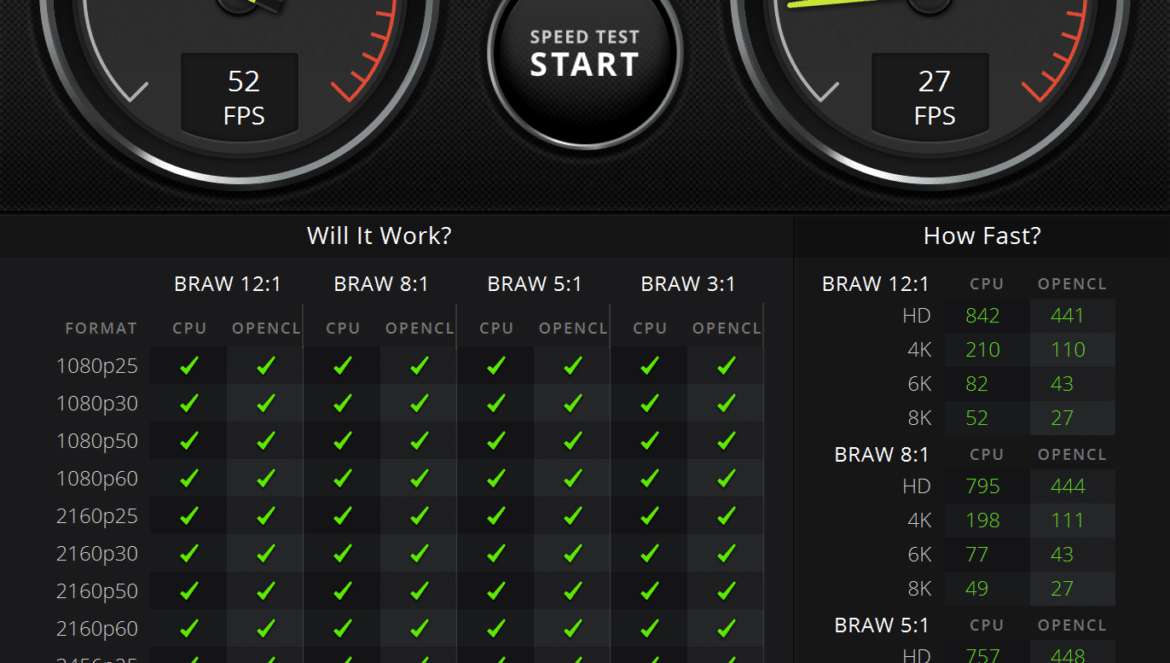
Task: Click the 1080p30 BRAW 8:1 OpenCL checkmark
Action: click(x=419, y=403)
